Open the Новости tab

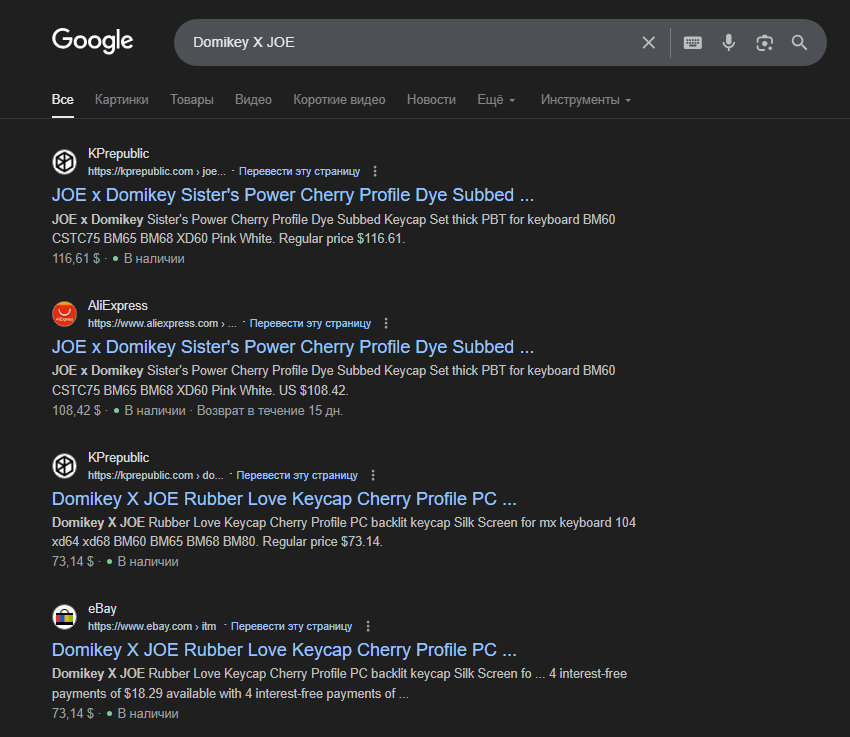(x=431, y=100)
